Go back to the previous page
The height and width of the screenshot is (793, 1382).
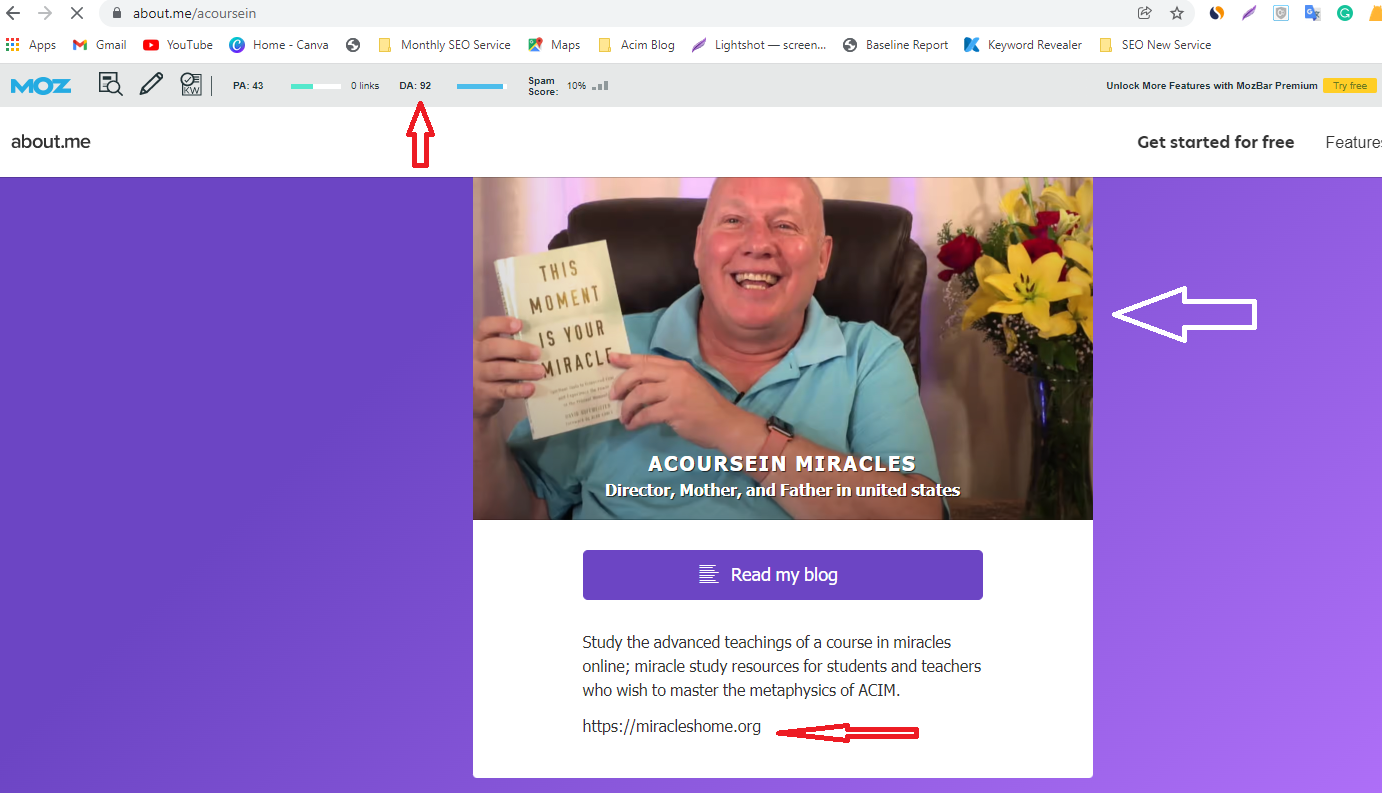coord(13,14)
